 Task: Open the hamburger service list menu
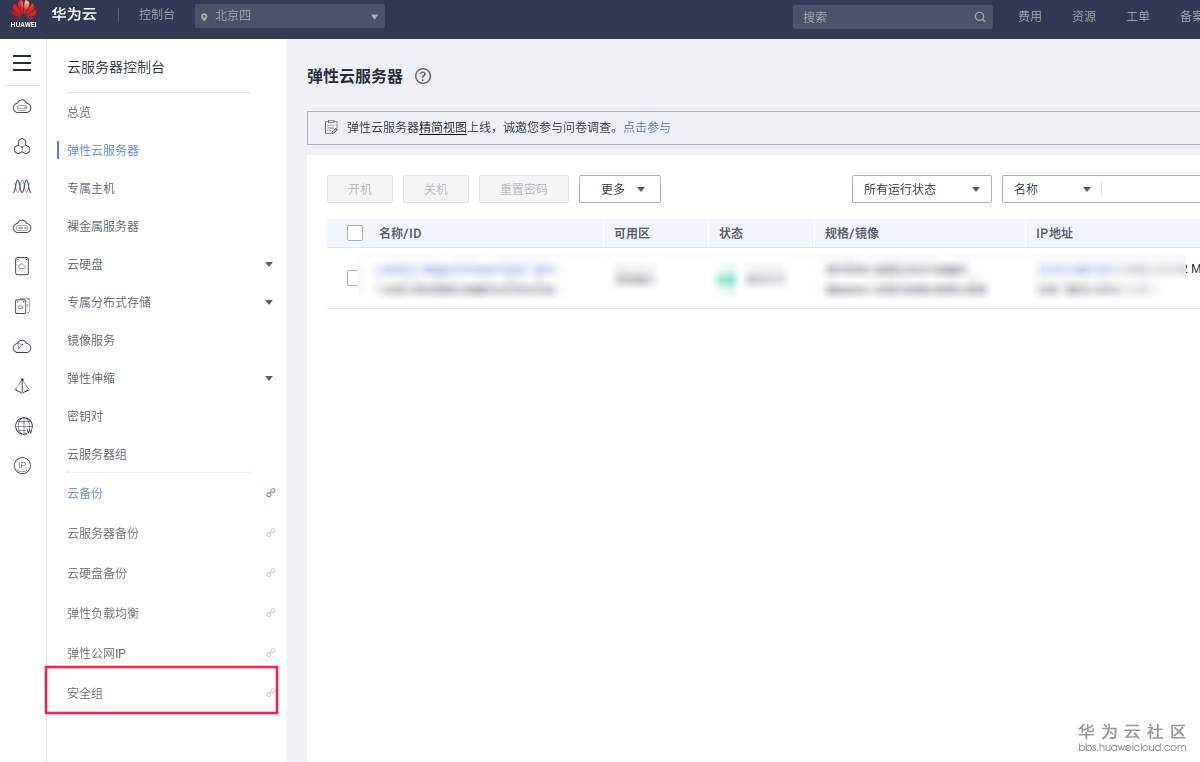point(22,64)
